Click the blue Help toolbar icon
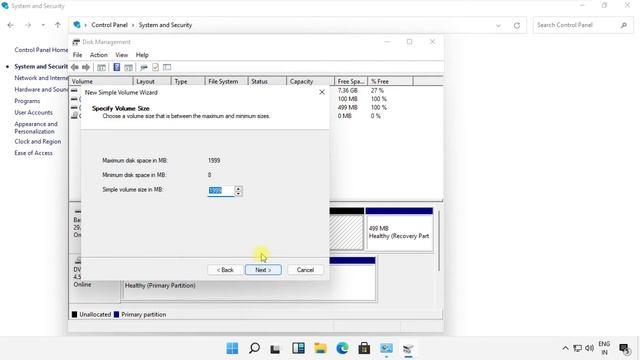Screen dimensions: 640x360 click(117, 67)
